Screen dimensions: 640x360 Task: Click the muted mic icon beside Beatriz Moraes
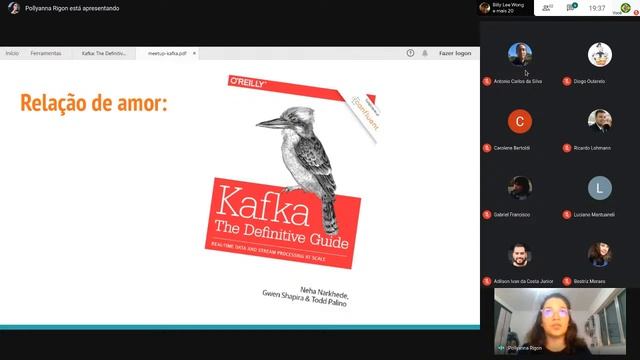pos(567,281)
